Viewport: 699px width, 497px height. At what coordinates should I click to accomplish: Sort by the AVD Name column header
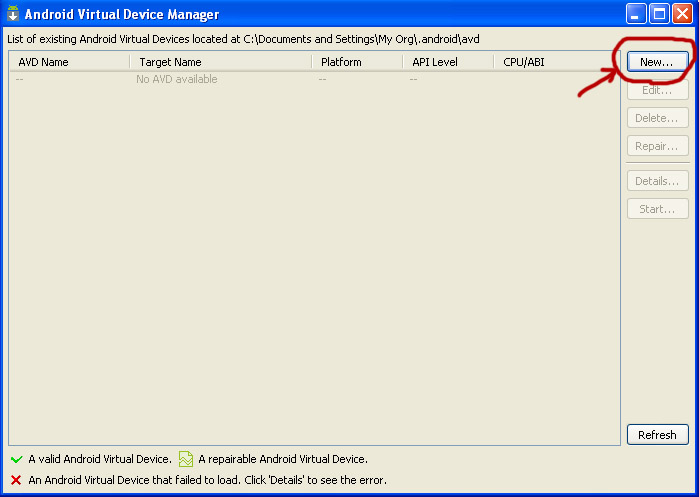[x=68, y=62]
